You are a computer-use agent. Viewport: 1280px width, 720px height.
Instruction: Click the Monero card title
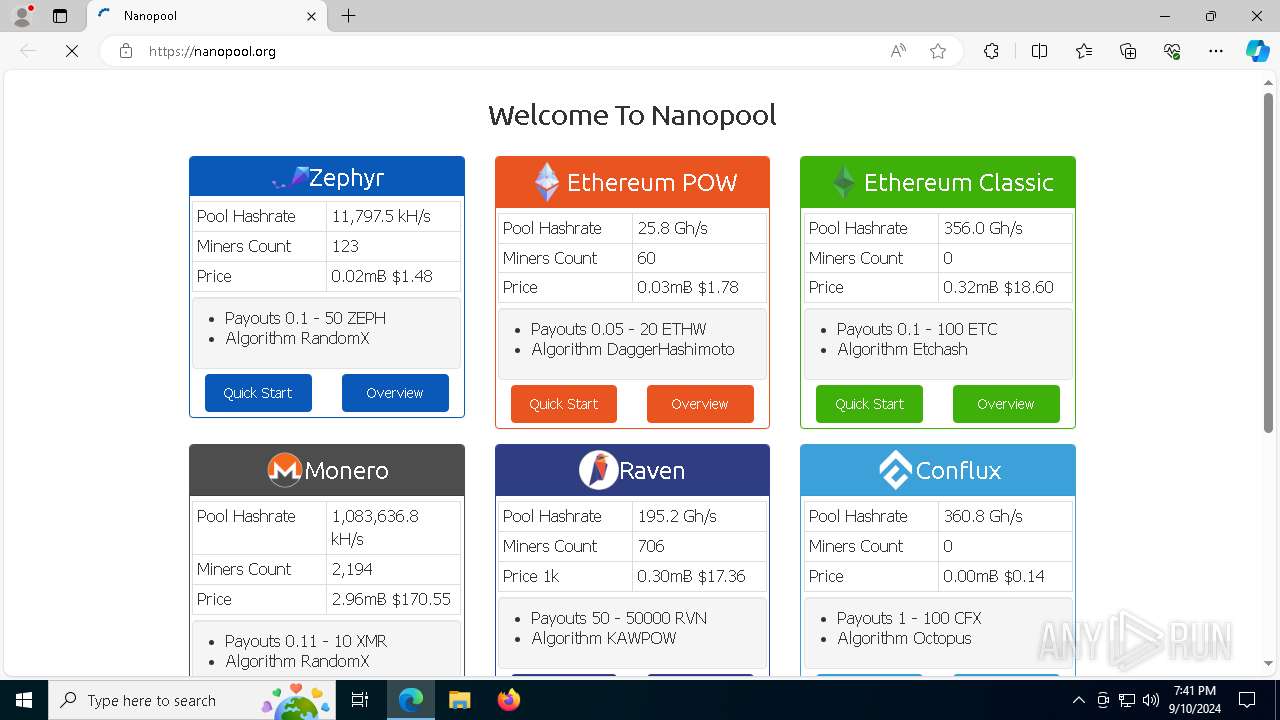point(346,470)
